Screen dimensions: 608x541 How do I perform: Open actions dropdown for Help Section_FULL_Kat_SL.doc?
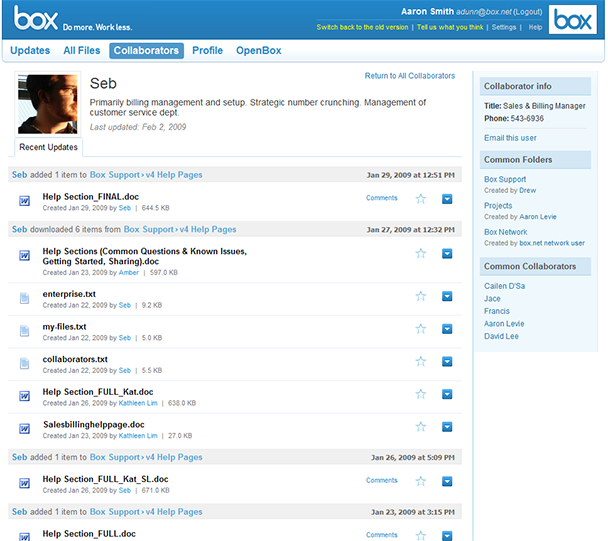click(447, 481)
